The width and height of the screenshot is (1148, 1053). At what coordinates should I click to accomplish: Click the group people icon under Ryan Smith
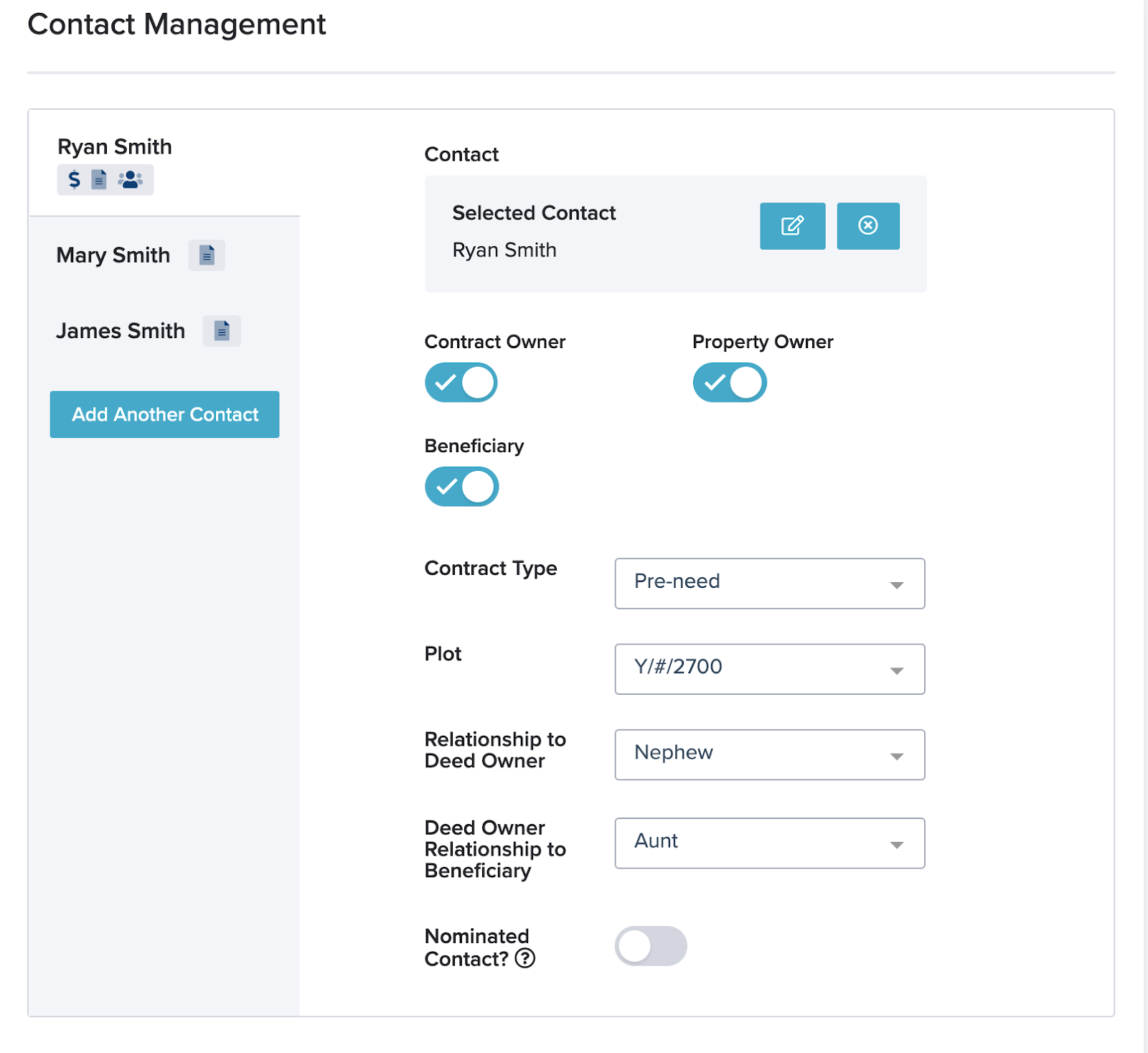[x=131, y=179]
